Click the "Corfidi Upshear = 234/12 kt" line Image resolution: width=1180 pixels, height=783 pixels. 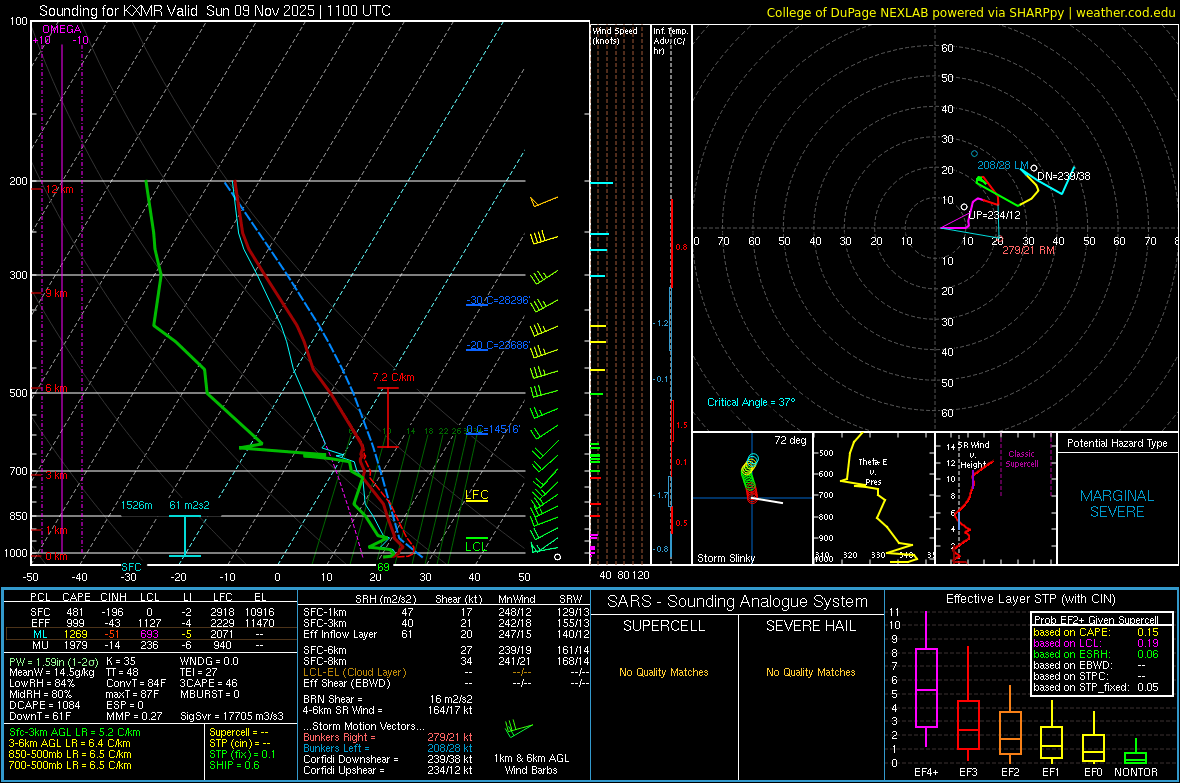[x=388, y=770]
